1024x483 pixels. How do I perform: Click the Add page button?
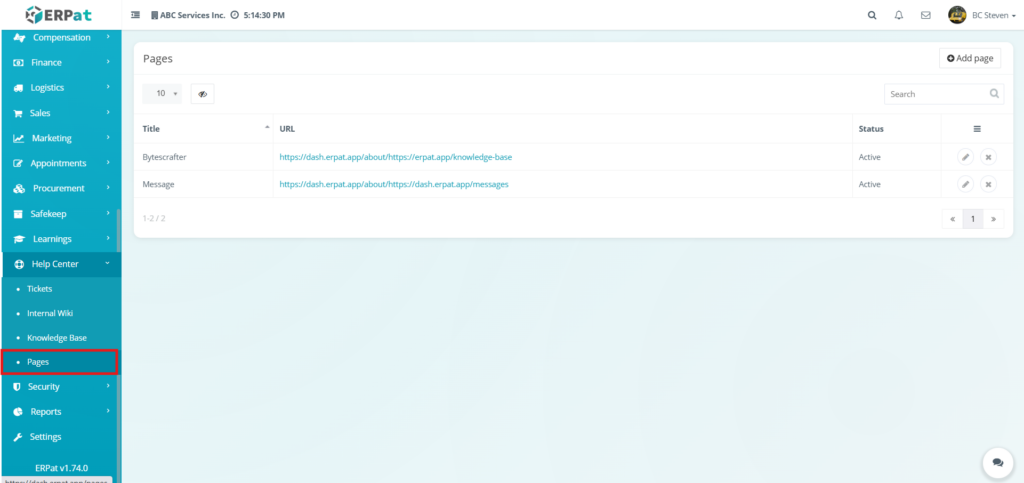[x=970, y=58]
